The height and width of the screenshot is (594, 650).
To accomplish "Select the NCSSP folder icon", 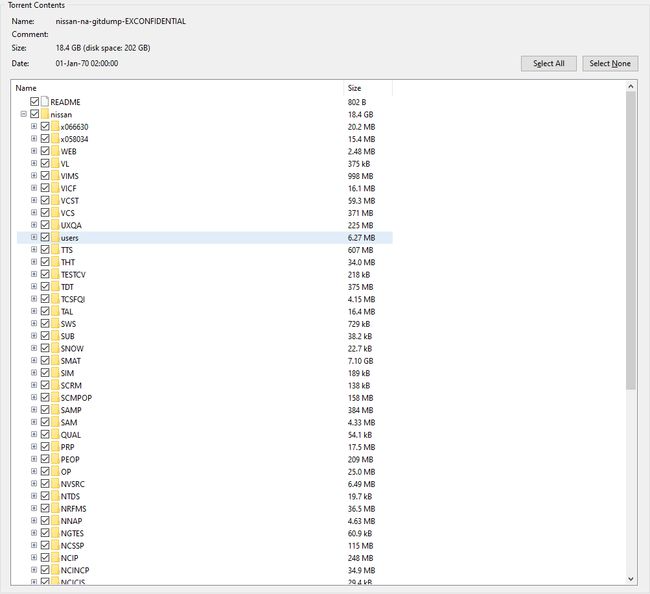I will 56,546.
